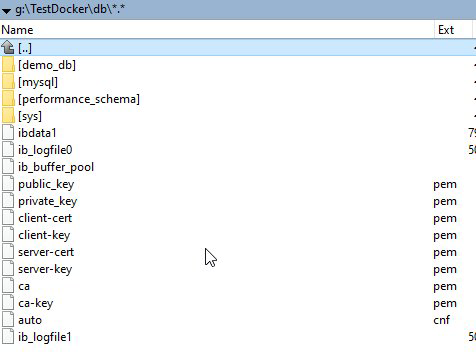Select the ib_logfile1 file name
476x361 pixels.
pyautogui.click(x=45, y=337)
